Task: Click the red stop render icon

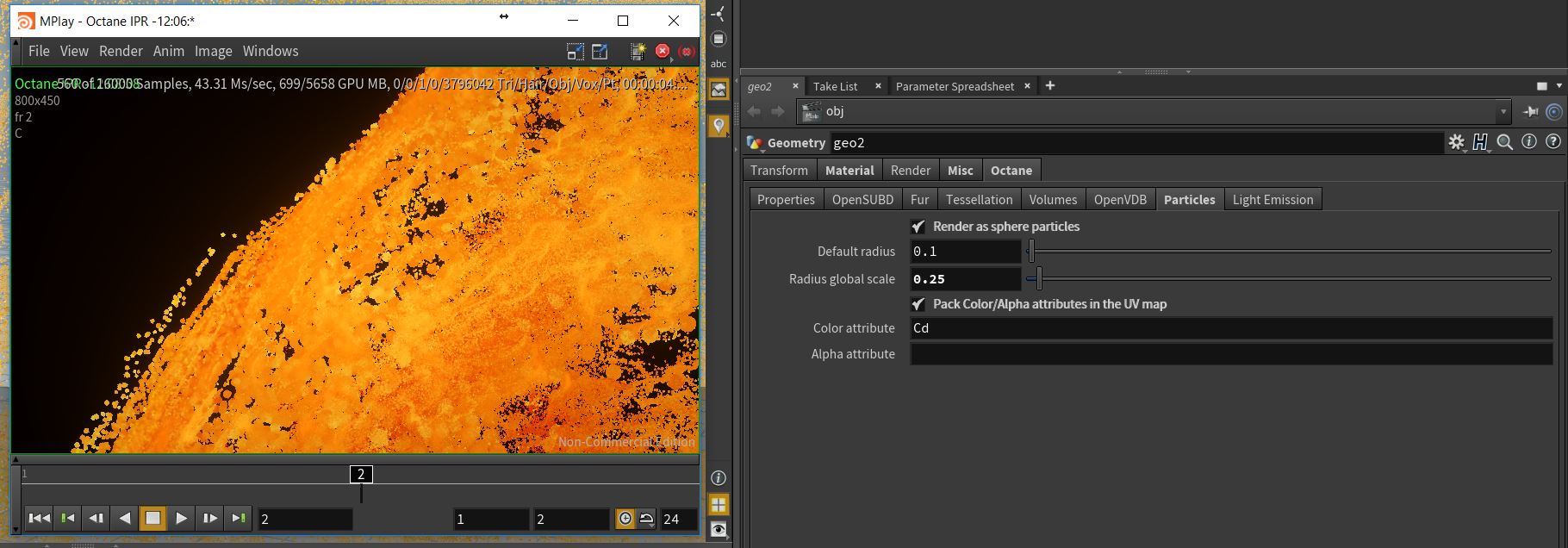Action: pyautogui.click(x=663, y=52)
